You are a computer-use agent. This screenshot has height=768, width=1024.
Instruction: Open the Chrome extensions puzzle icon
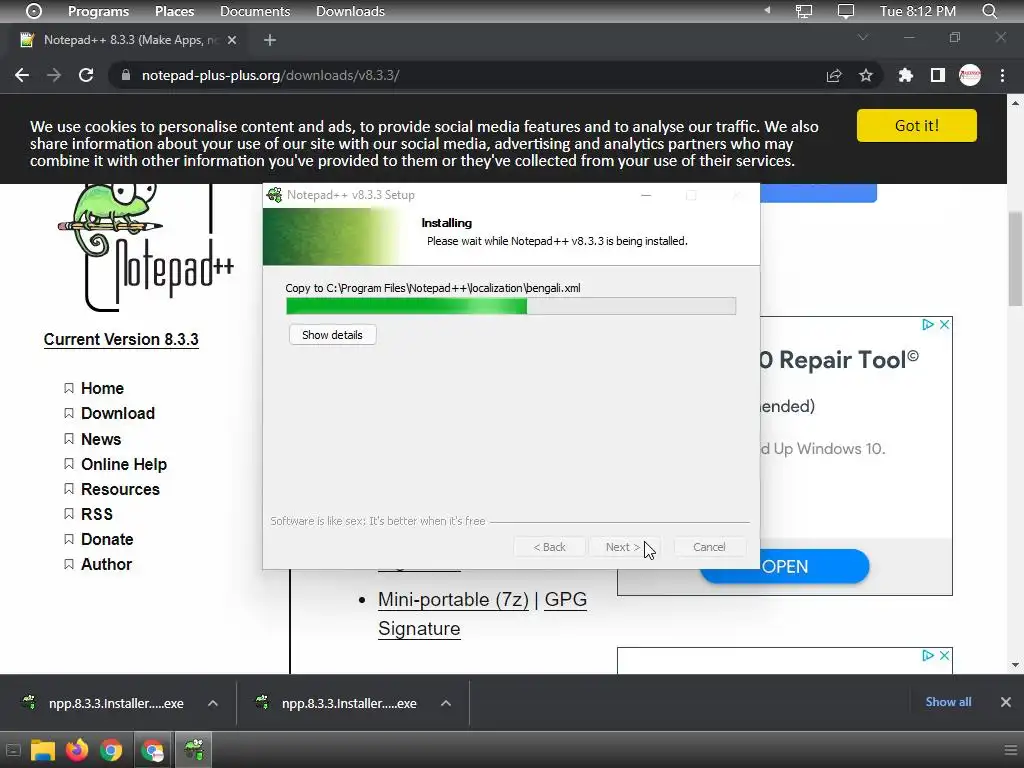pos(905,75)
